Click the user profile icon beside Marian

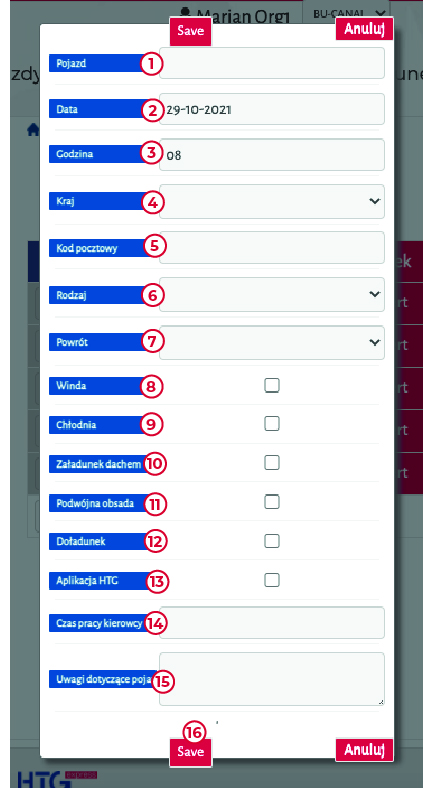(186, 14)
